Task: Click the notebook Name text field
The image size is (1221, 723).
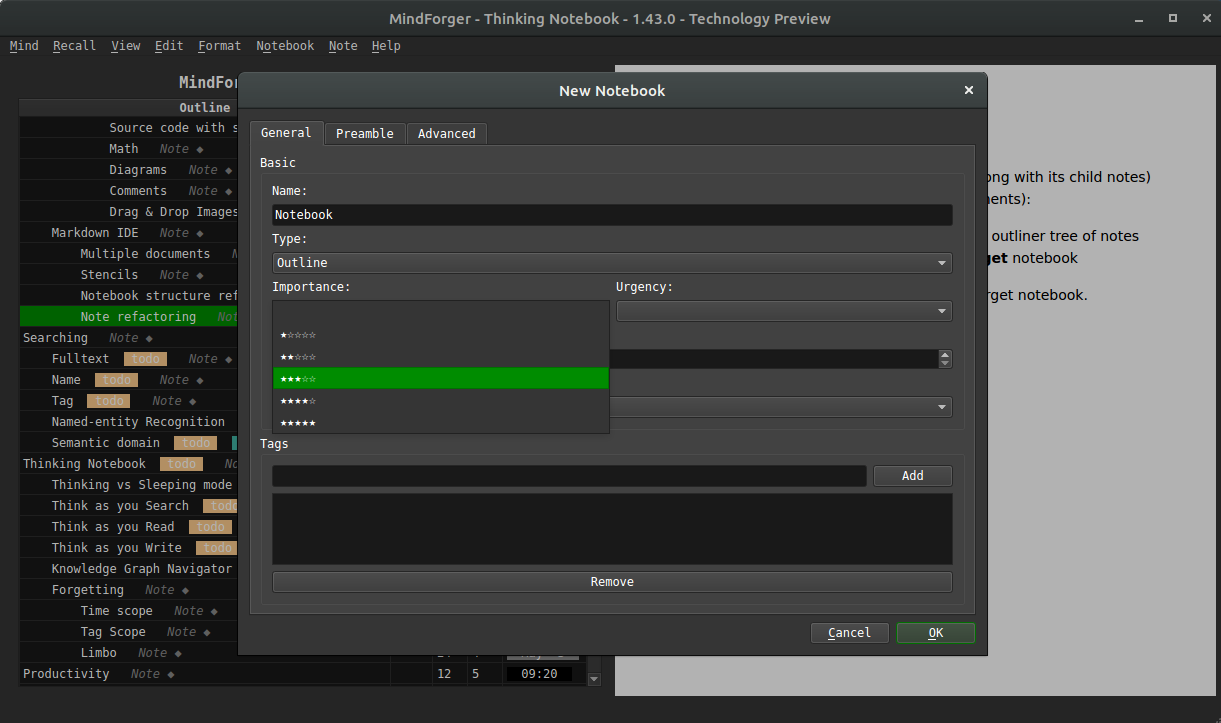Action: 611,215
